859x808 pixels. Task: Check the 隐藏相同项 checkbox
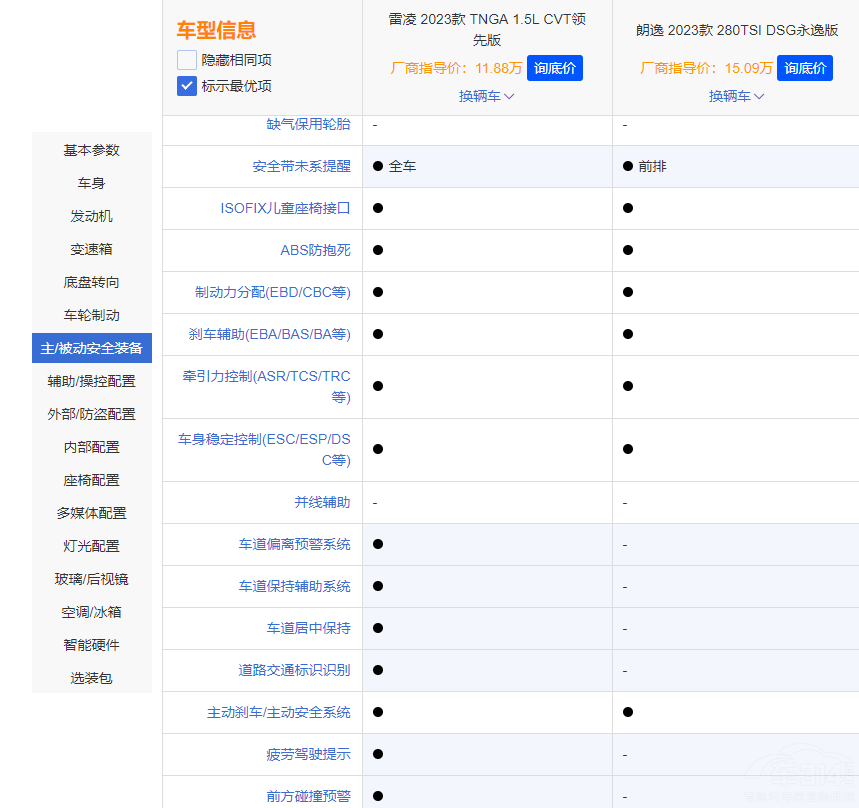pos(187,60)
